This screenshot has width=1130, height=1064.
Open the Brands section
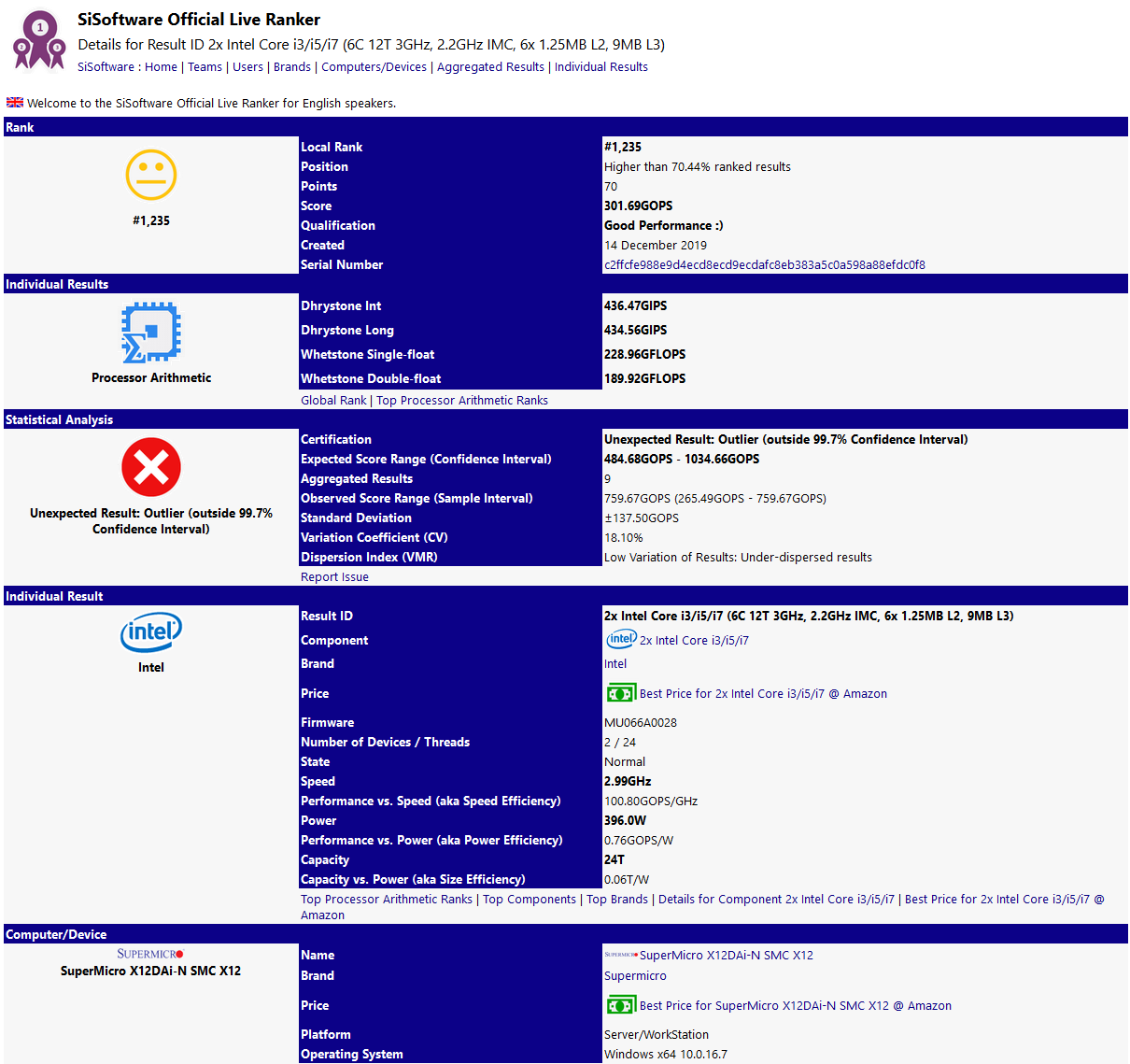[x=292, y=67]
